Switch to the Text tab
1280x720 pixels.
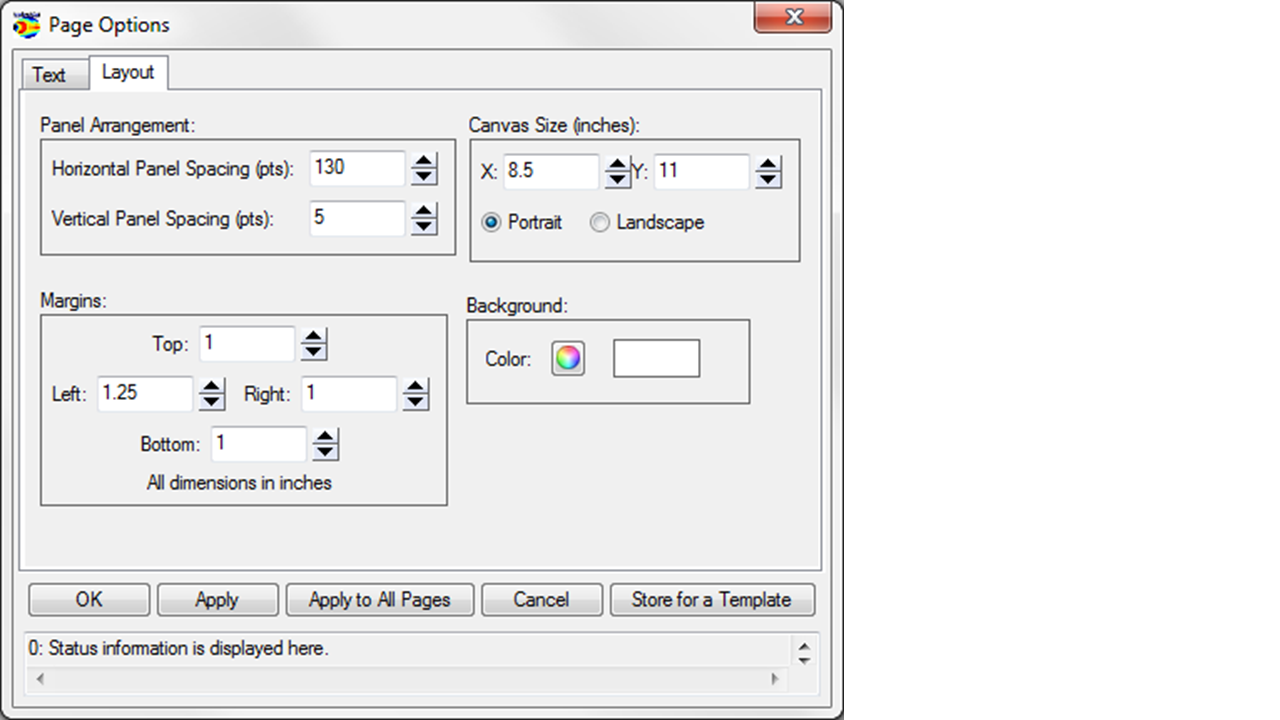point(49,75)
